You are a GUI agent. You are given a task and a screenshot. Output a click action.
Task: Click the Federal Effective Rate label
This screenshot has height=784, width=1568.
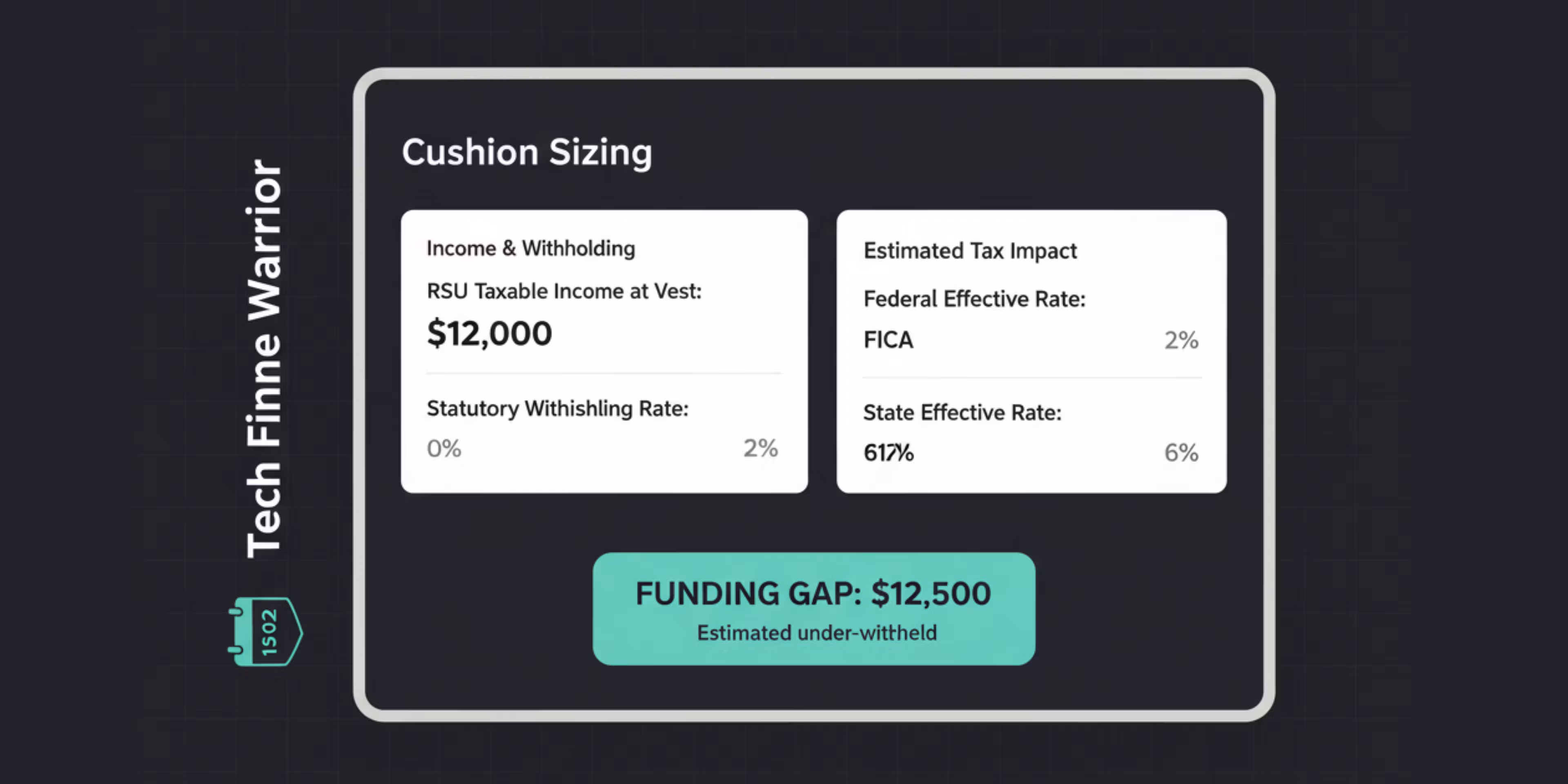click(975, 299)
